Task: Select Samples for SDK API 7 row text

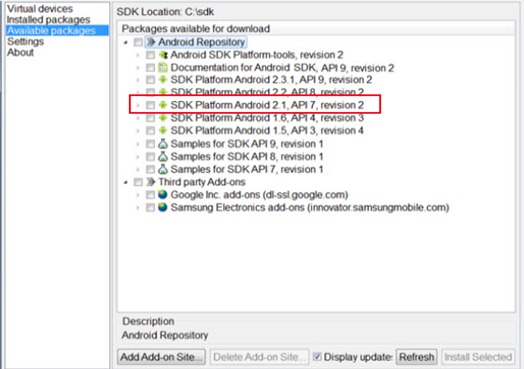Action: click(247, 169)
